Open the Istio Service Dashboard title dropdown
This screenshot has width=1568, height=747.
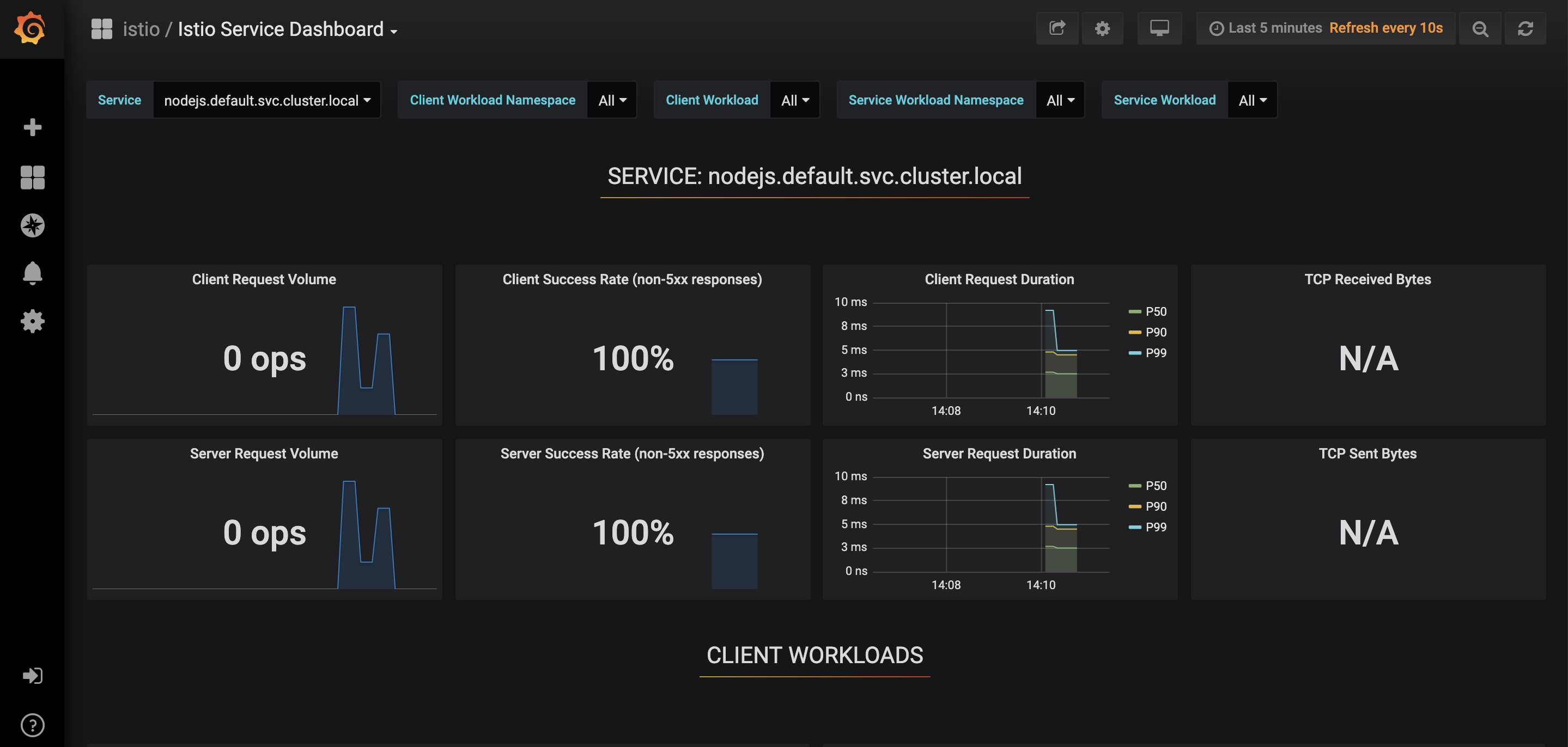[x=287, y=29]
